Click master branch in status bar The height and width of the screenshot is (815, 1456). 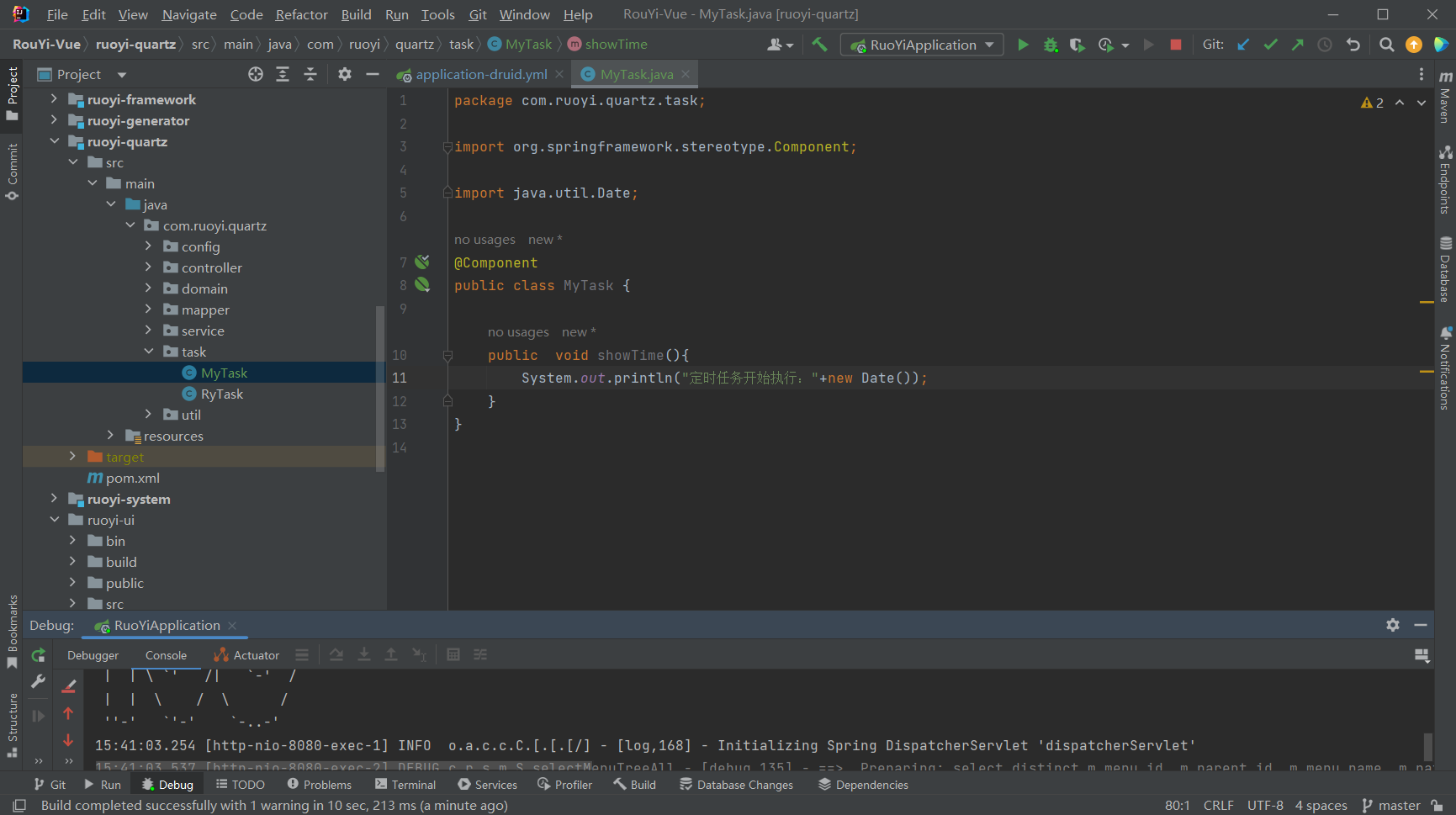click(x=1391, y=806)
